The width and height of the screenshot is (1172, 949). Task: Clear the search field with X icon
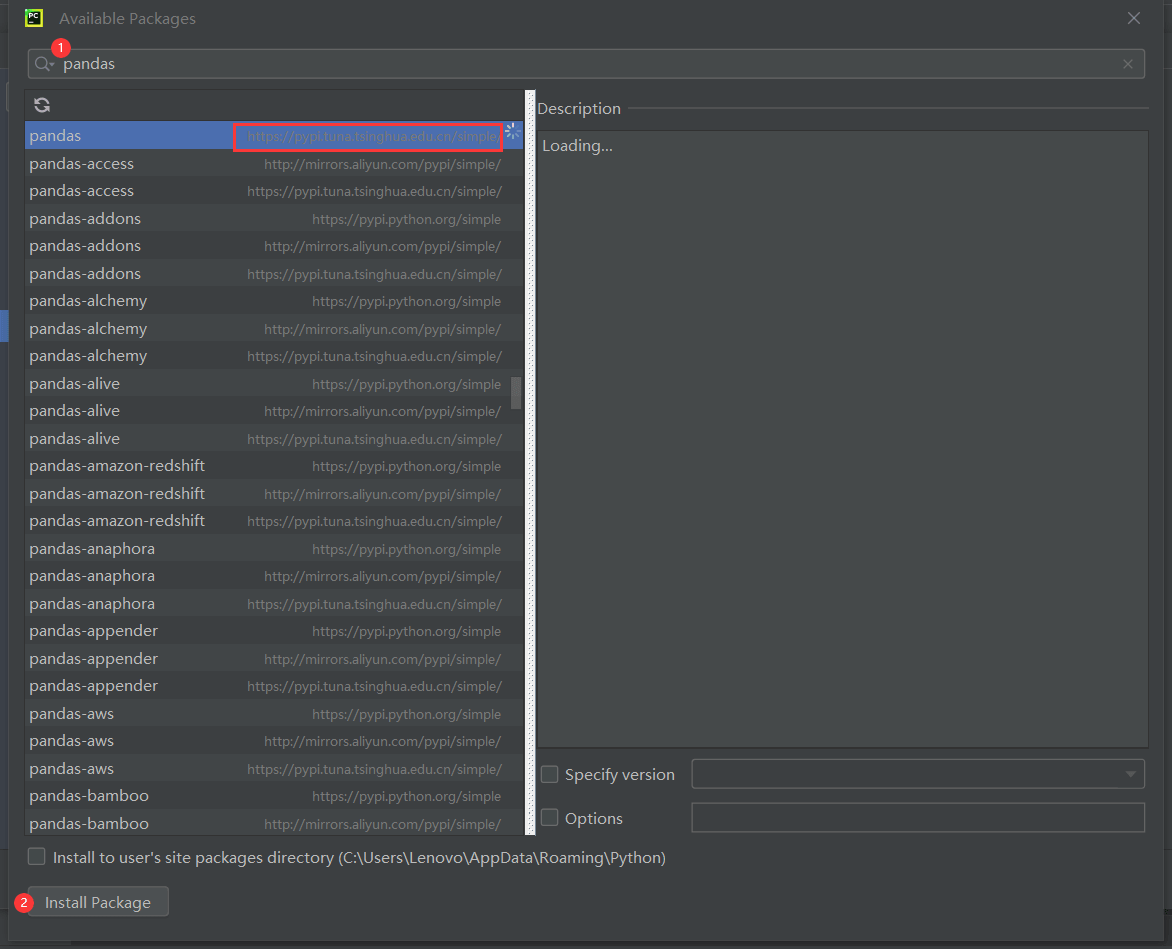[1128, 64]
